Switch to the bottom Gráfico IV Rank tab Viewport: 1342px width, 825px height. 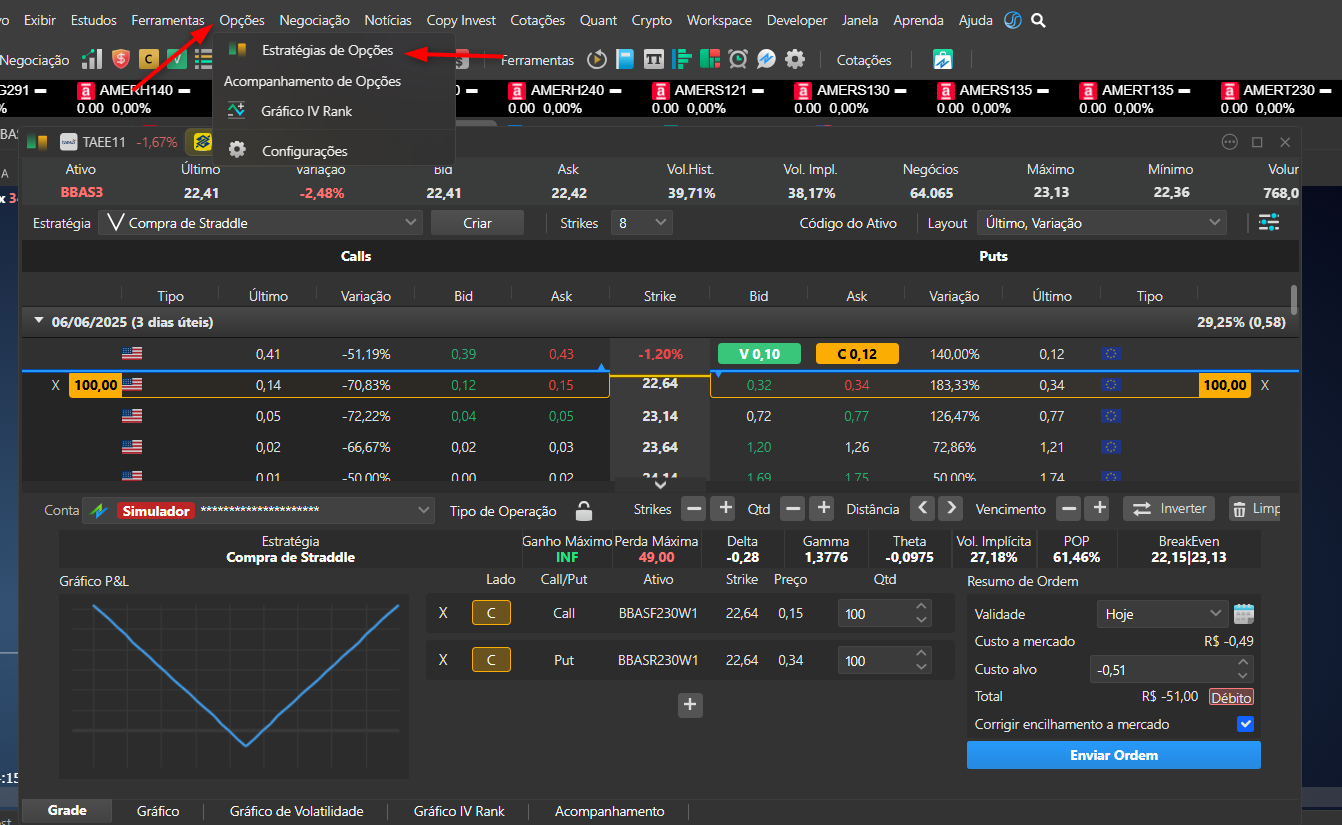(459, 811)
